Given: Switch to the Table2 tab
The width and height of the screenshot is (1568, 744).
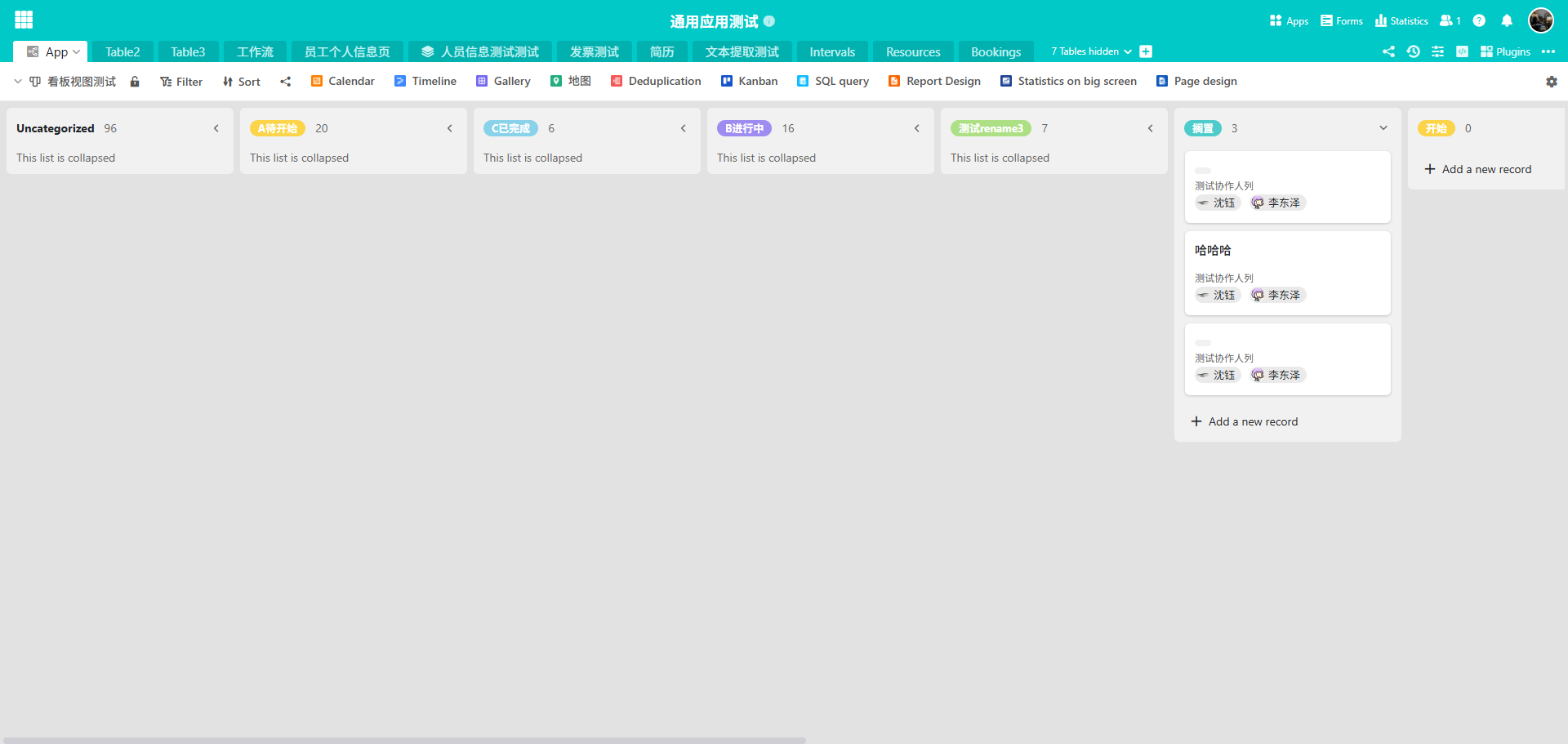Looking at the screenshot, I should coord(122,52).
